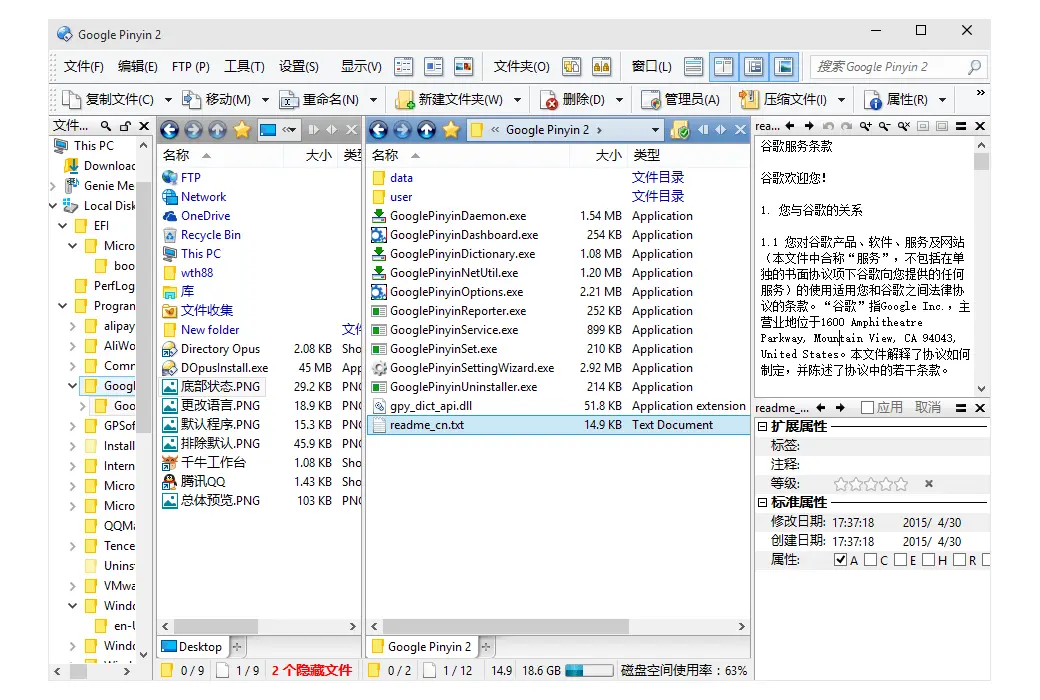Screen dimensions: 1040x700
Task: Set rating using the third star
Action: [x=871, y=484]
